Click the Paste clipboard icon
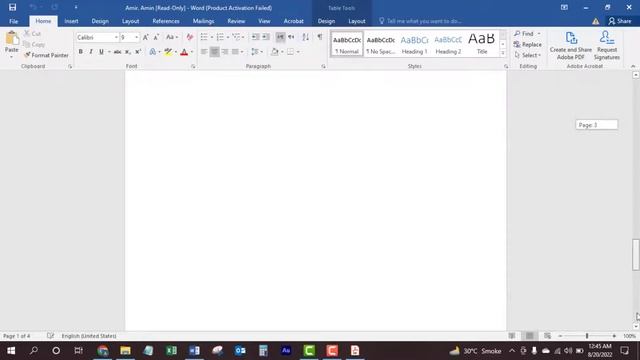This screenshot has height=360, width=640. tap(12, 38)
